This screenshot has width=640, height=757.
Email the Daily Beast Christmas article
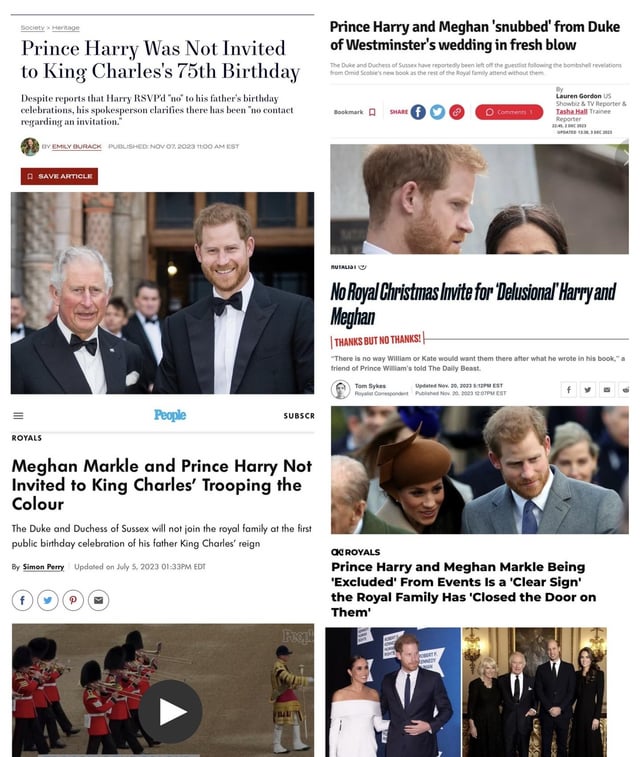tap(607, 390)
